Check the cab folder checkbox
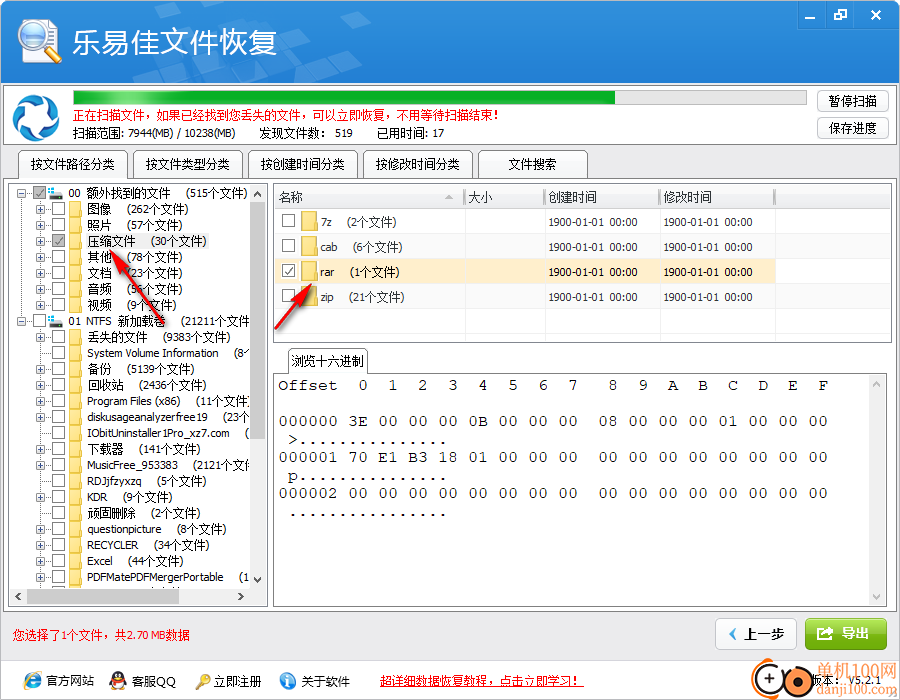Image resolution: width=900 pixels, height=700 pixels. click(289, 246)
